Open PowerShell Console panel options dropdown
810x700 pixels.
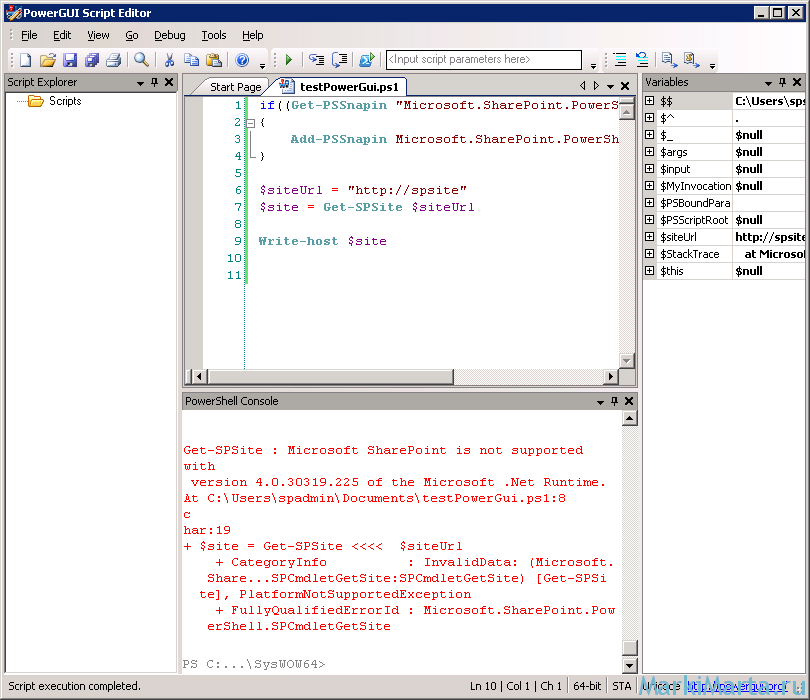pyautogui.click(x=600, y=402)
